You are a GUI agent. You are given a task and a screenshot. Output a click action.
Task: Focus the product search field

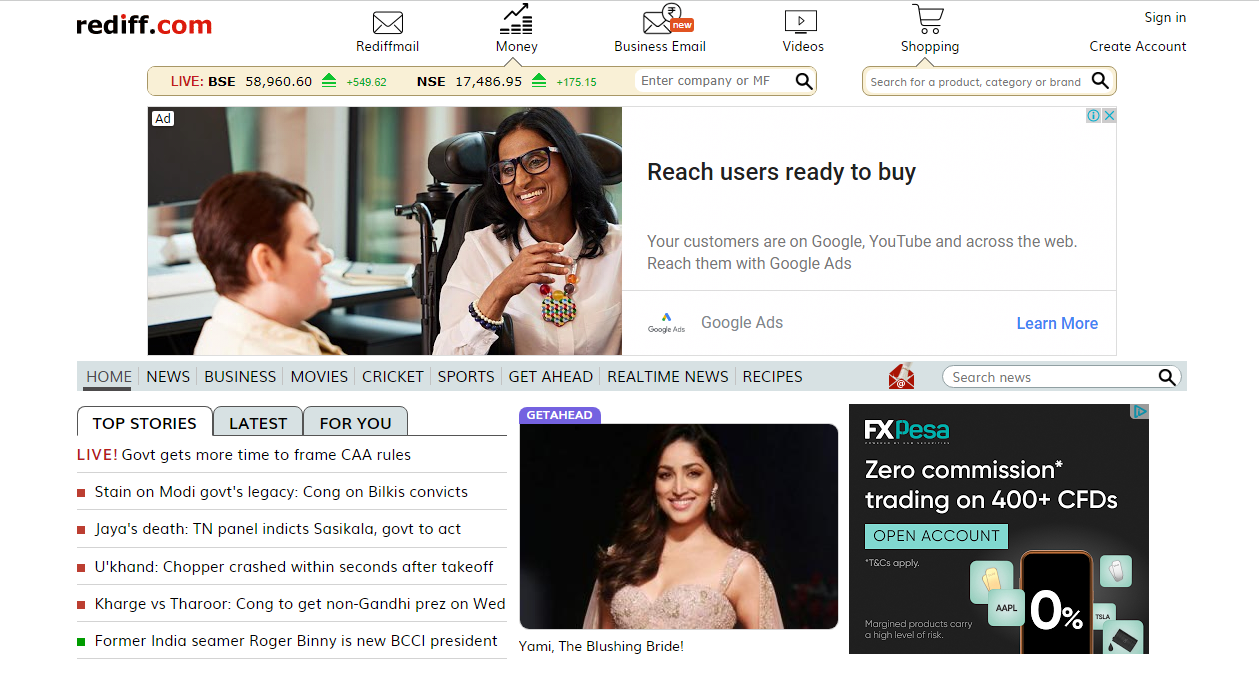pyautogui.click(x=977, y=82)
